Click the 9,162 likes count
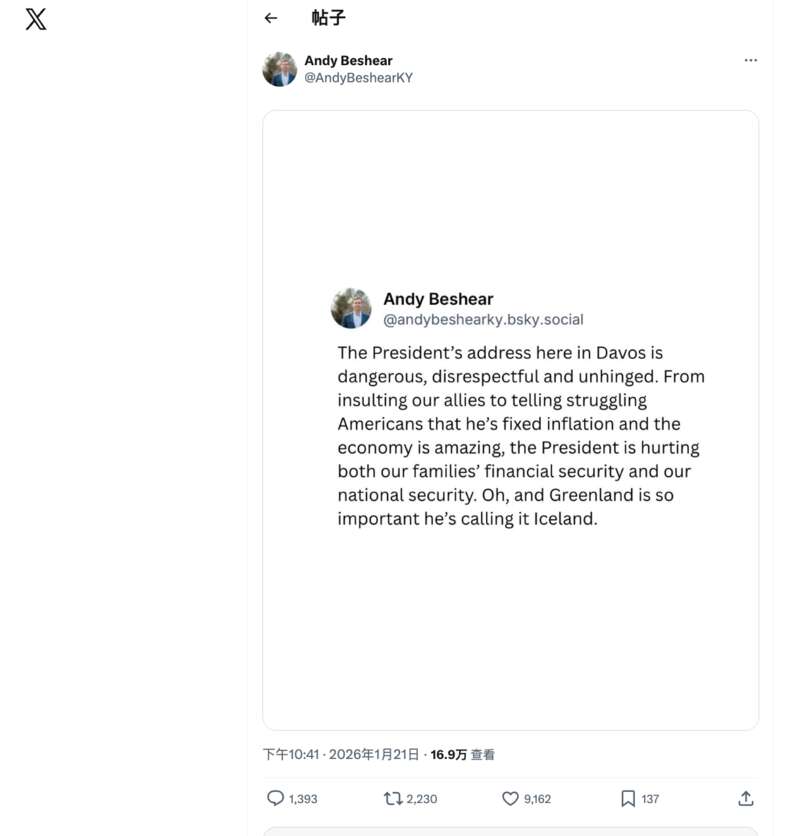The image size is (800, 836). pos(537,799)
